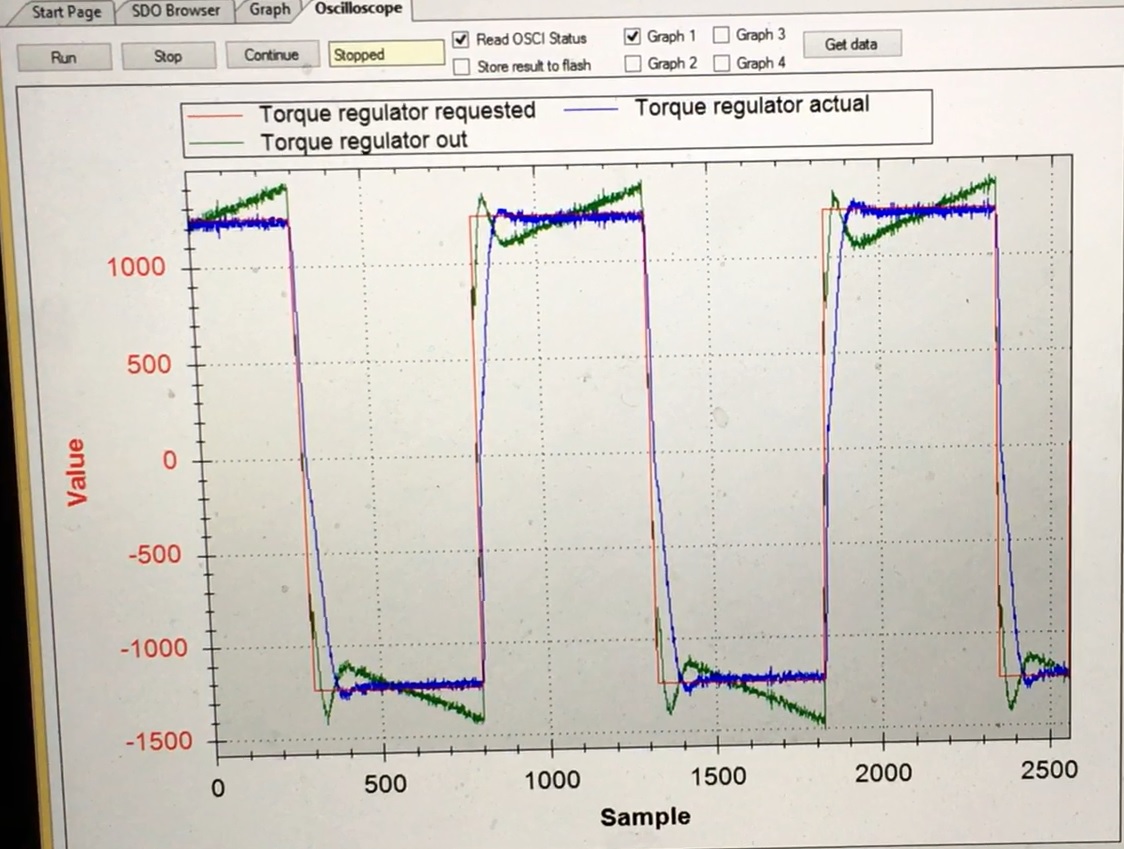Viewport: 1124px width, 849px height.
Task: Click the Stopped status field
Action: tap(386, 55)
